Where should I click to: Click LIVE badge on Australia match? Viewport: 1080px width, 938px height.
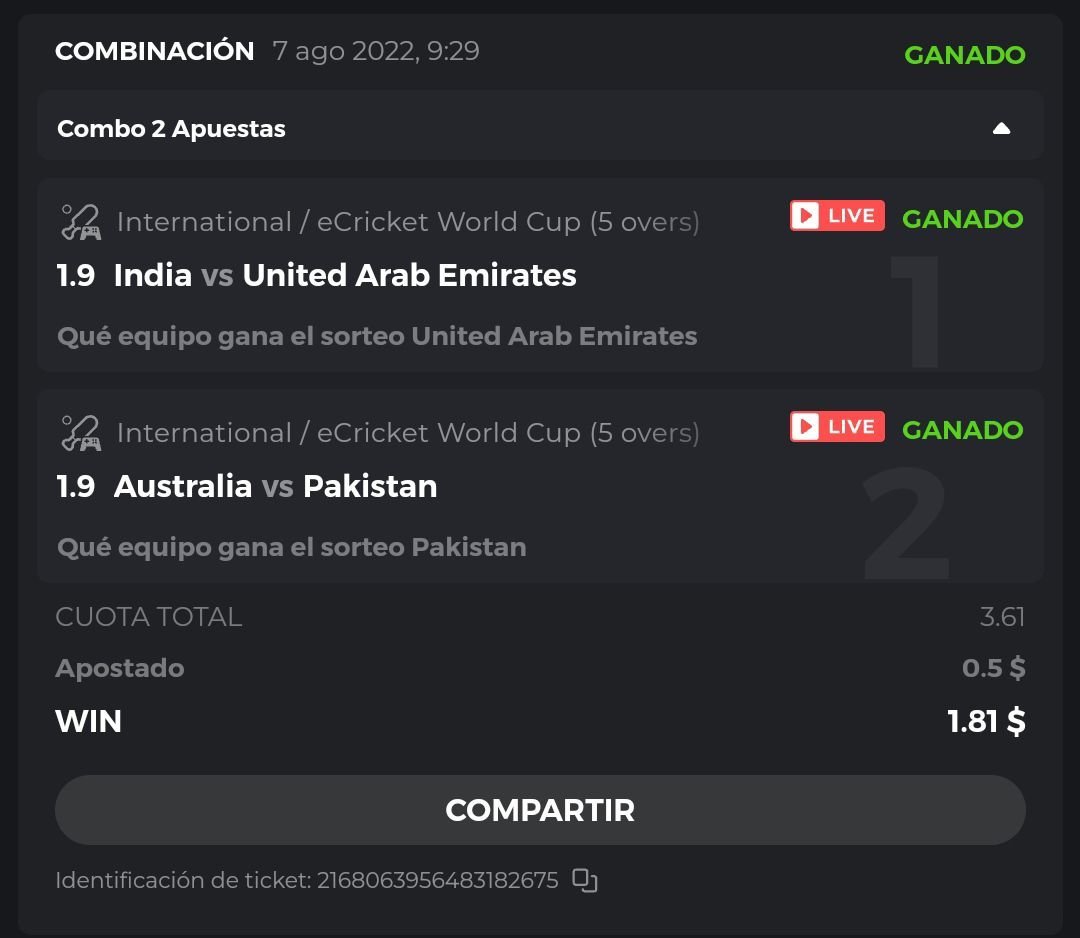pyautogui.click(x=837, y=427)
